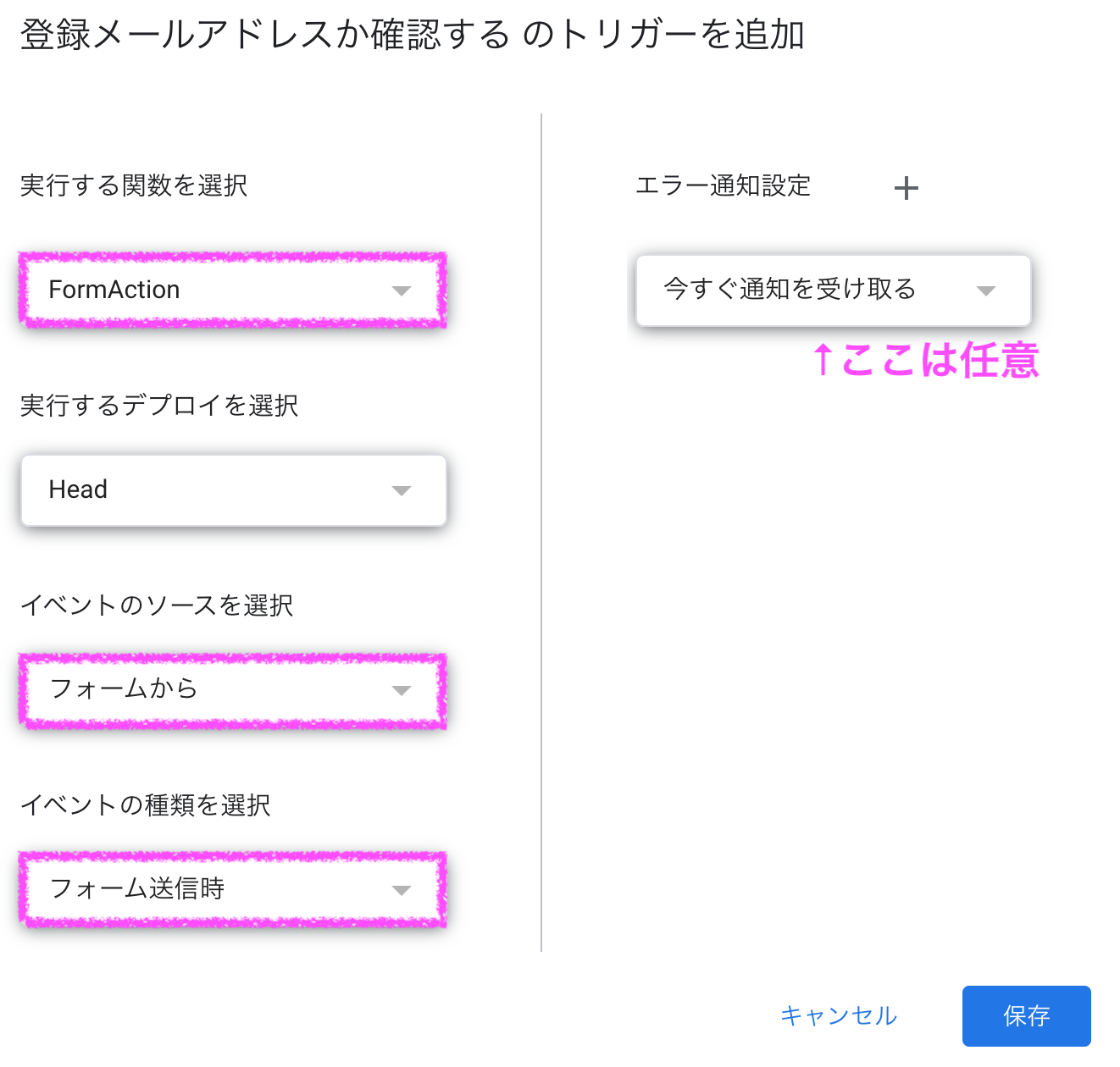The image size is (1120, 1067).
Task: Click the plus icon beside エラー通知設定
Action: click(906, 188)
